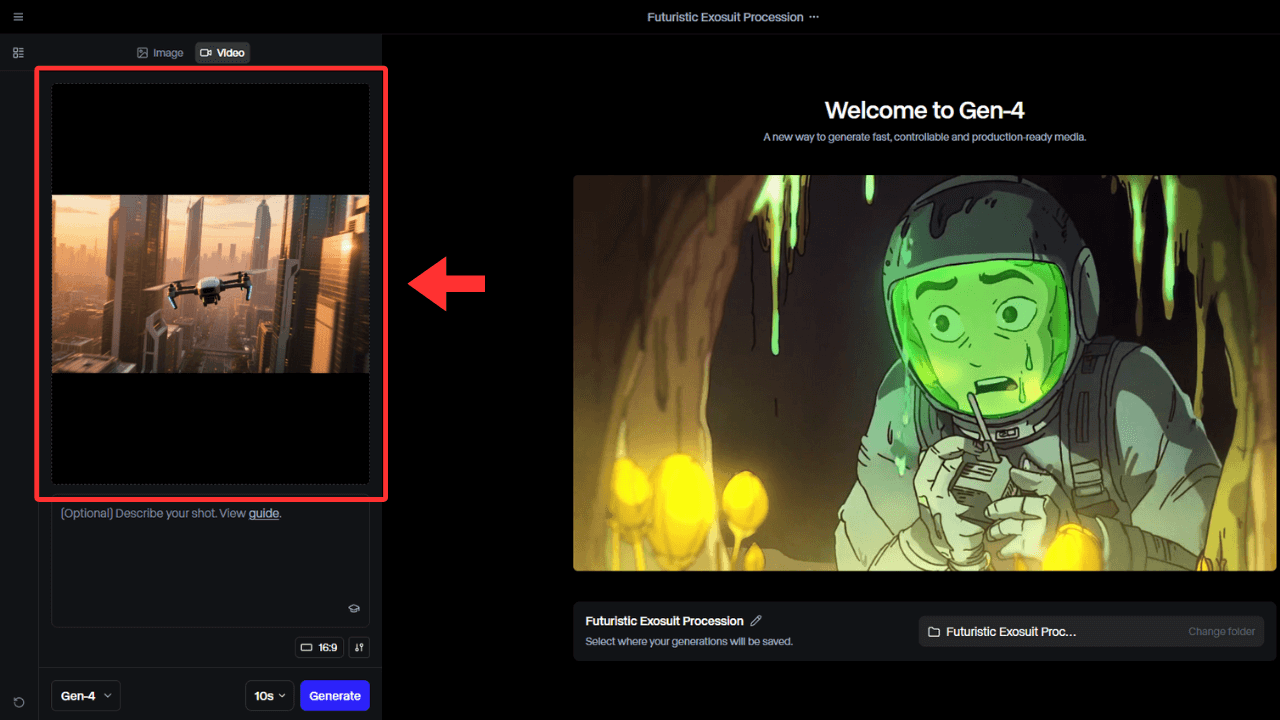Select the drone city input image

(211, 284)
